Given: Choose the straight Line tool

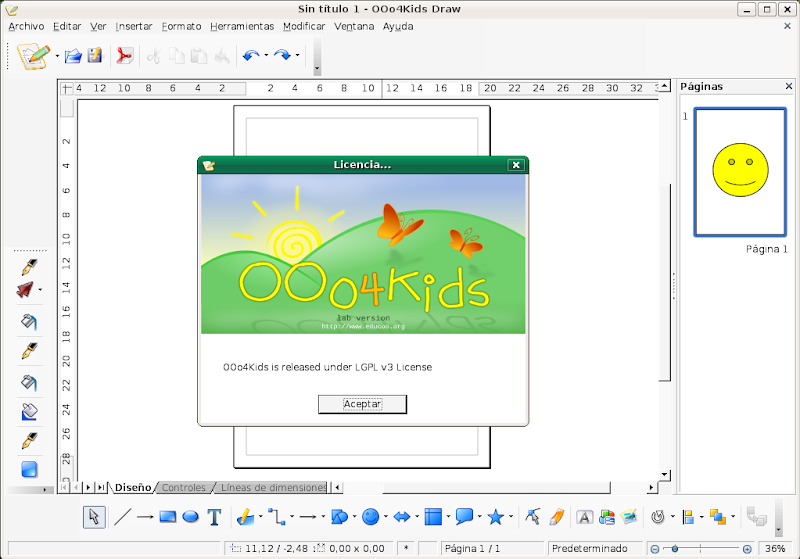Looking at the screenshot, I should coord(122,517).
